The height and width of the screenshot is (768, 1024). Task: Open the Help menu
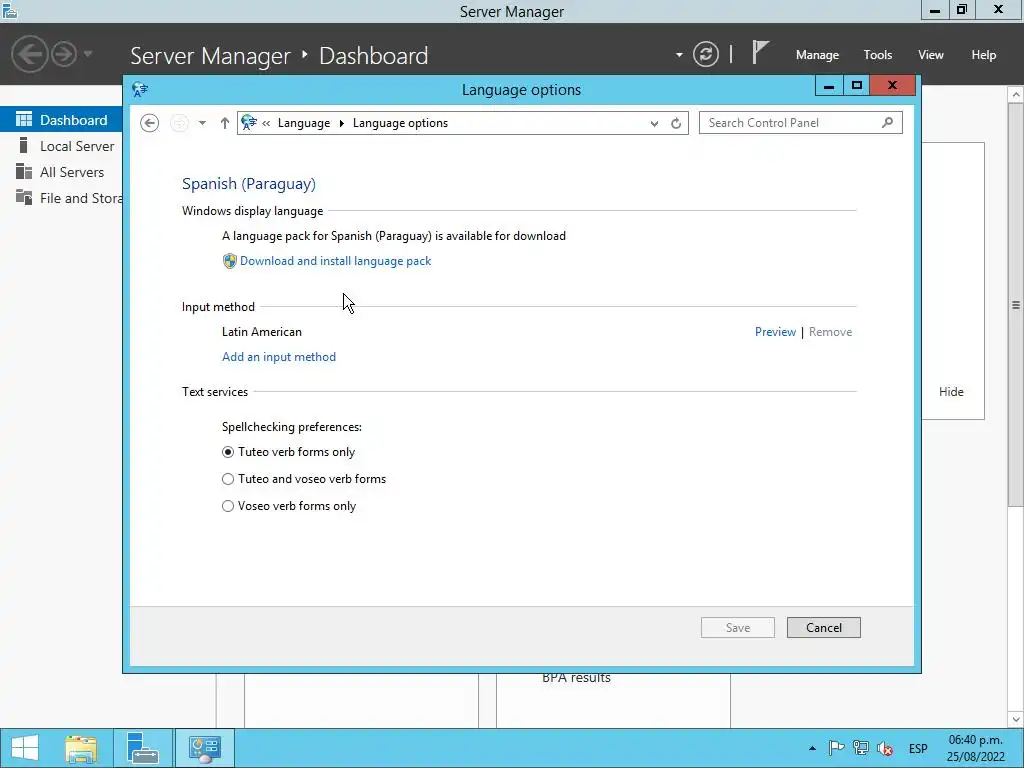983,55
